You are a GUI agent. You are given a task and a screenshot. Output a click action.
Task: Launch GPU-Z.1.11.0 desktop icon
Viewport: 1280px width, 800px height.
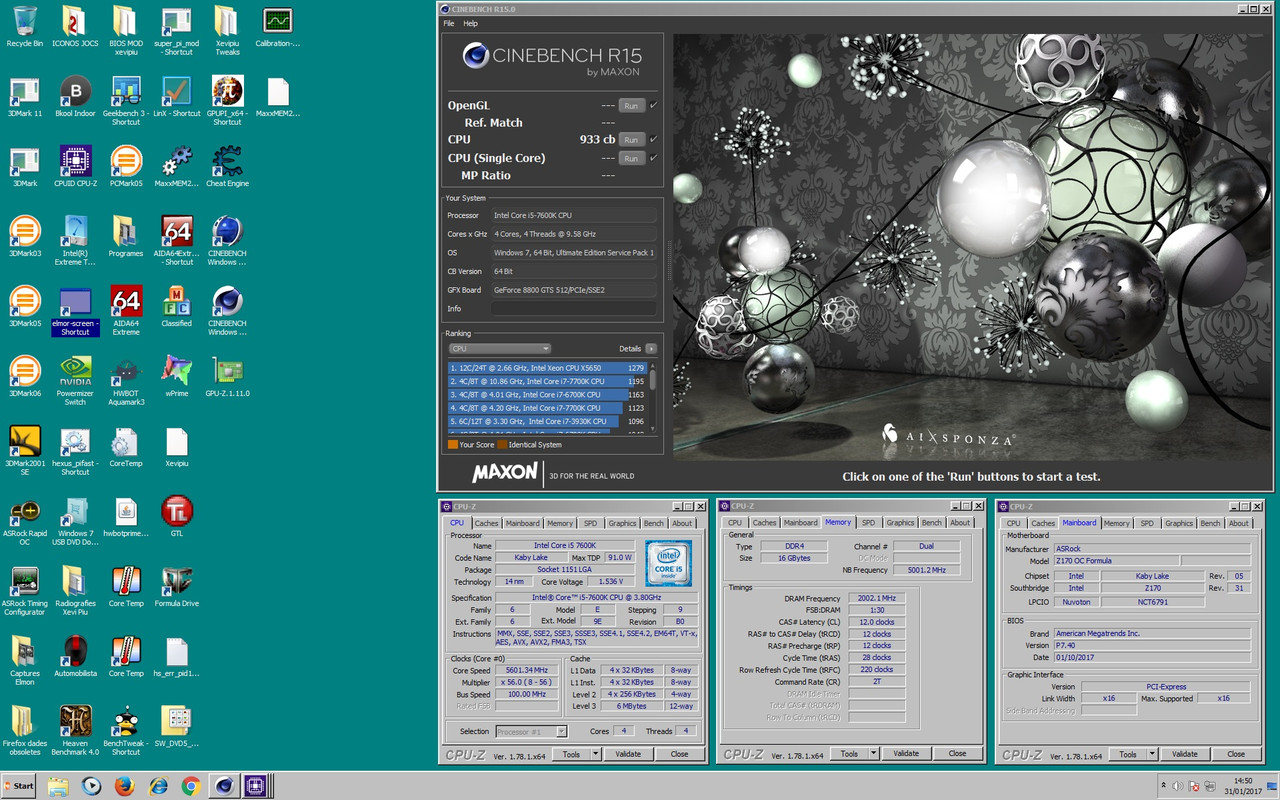[227, 371]
